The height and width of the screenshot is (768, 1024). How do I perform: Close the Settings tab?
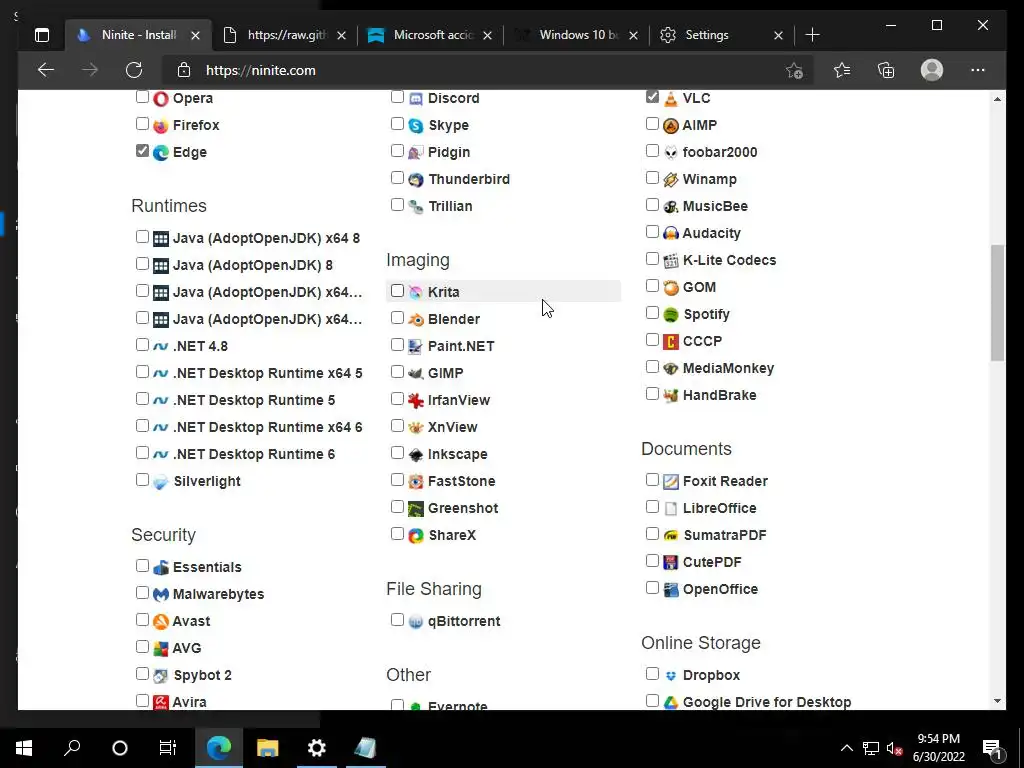pos(778,35)
